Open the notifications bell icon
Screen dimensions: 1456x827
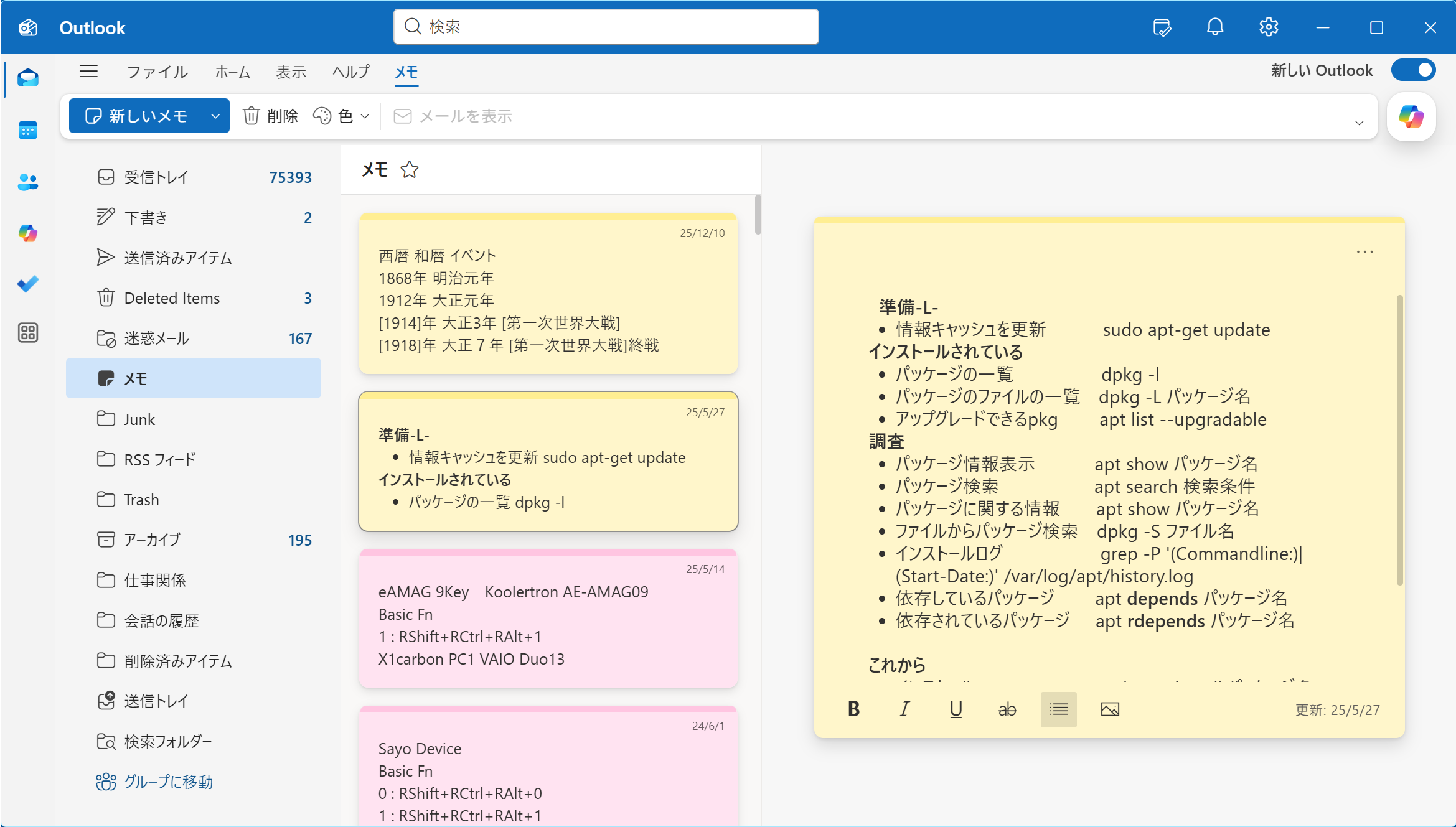click(1215, 27)
